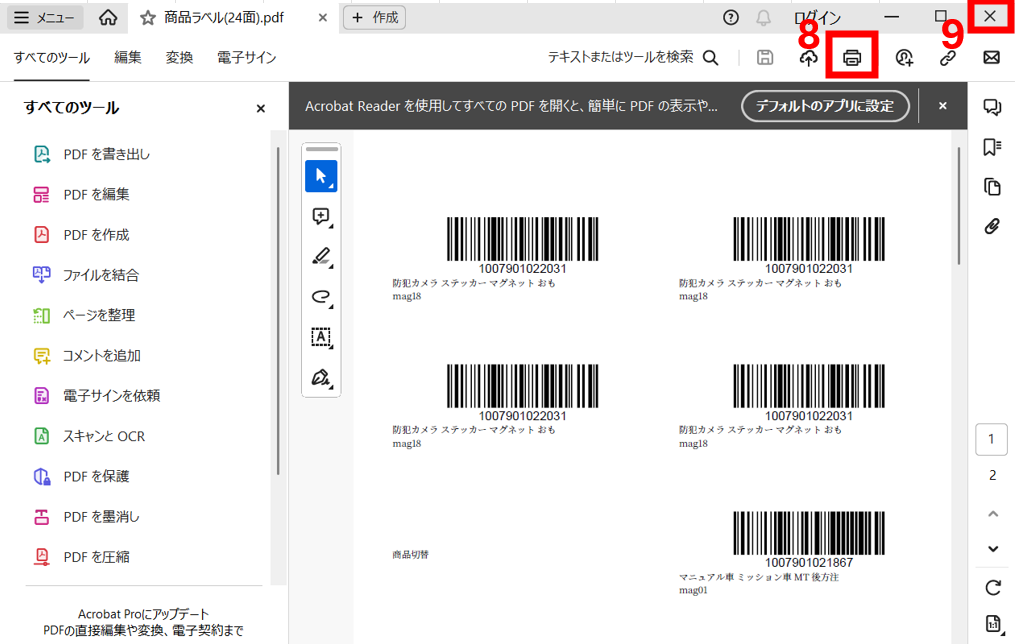Minimize the Acrobat Reader window
This screenshot has height=644, width=1015.
point(892,17)
